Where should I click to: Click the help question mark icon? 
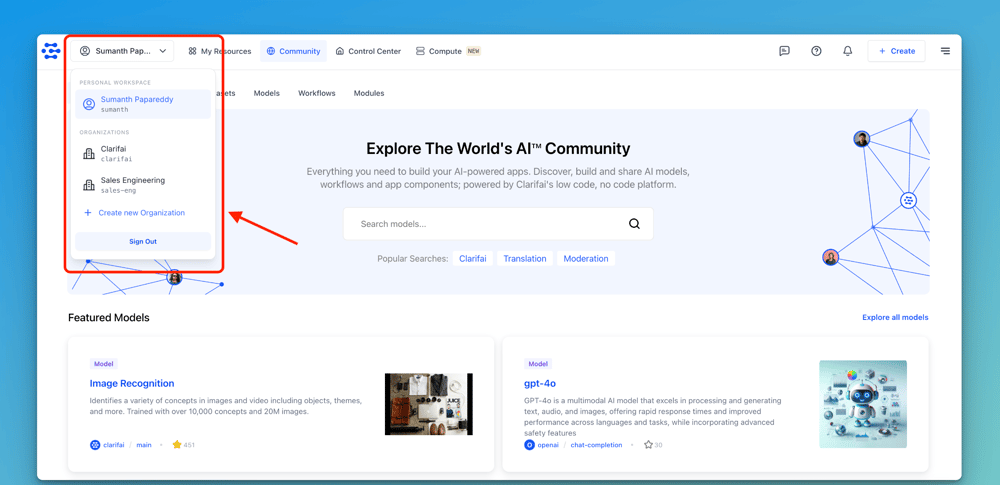[x=816, y=51]
